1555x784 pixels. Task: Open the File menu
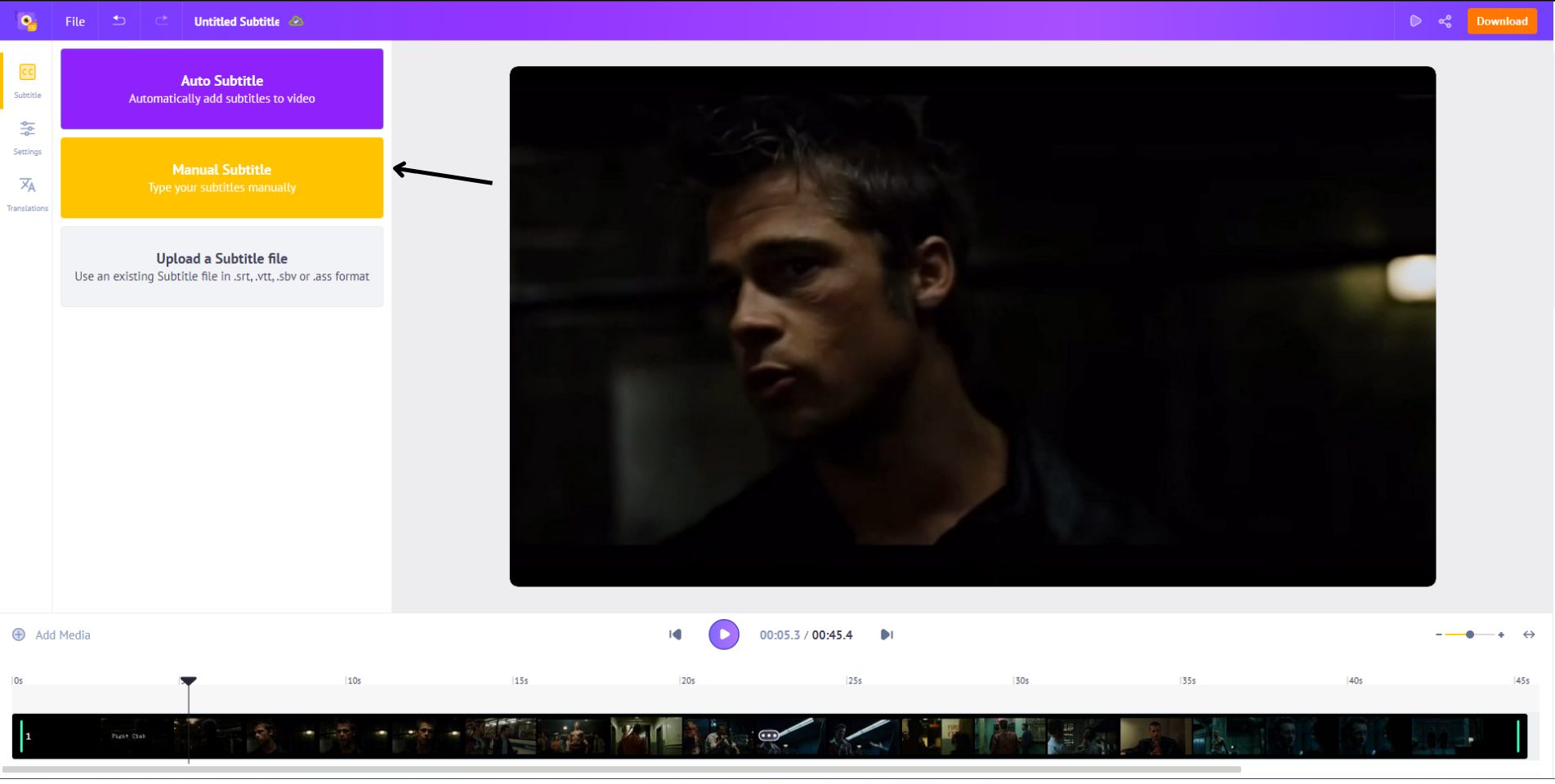75,21
